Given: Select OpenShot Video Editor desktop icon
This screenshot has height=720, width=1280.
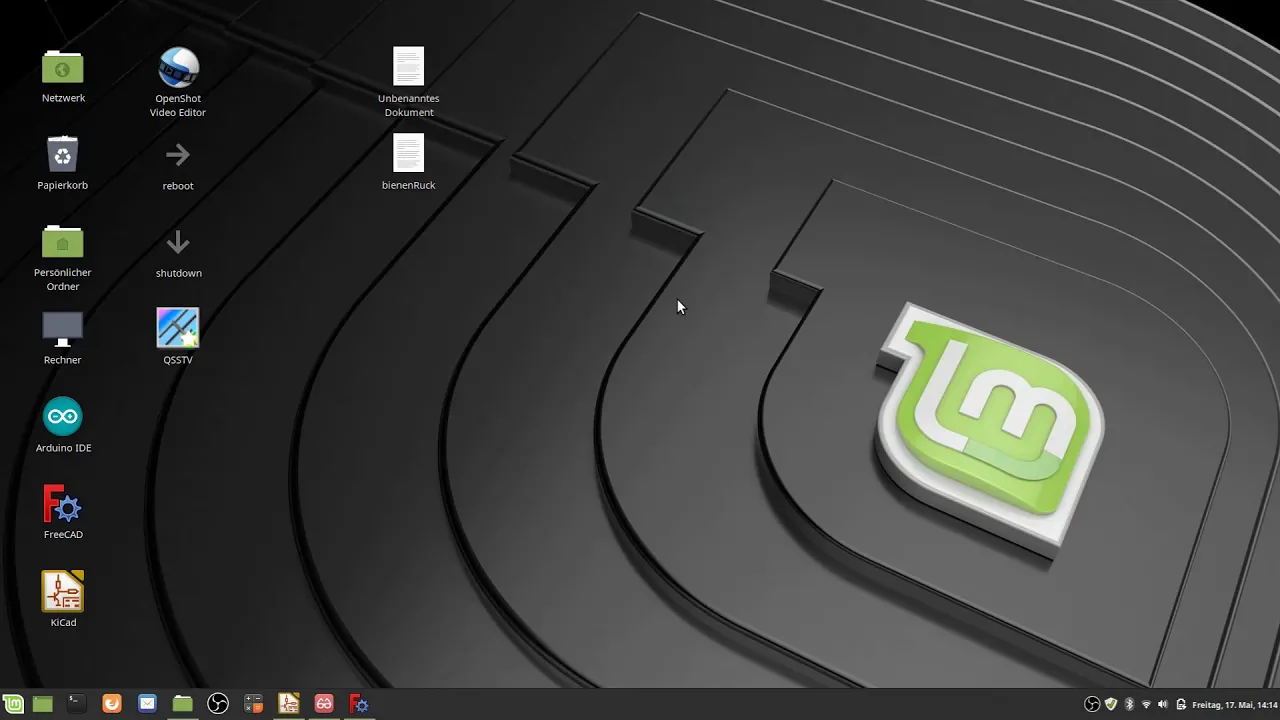Looking at the screenshot, I should (178, 68).
